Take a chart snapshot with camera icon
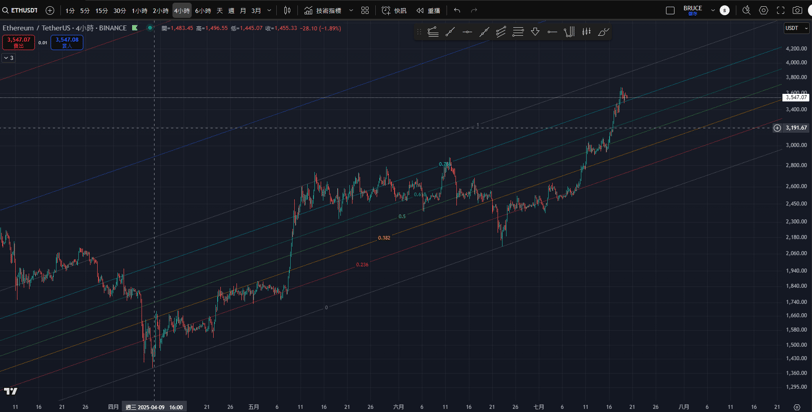Image resolution: width=812 pixels, height=412 pixels. [x=798, y=10]
